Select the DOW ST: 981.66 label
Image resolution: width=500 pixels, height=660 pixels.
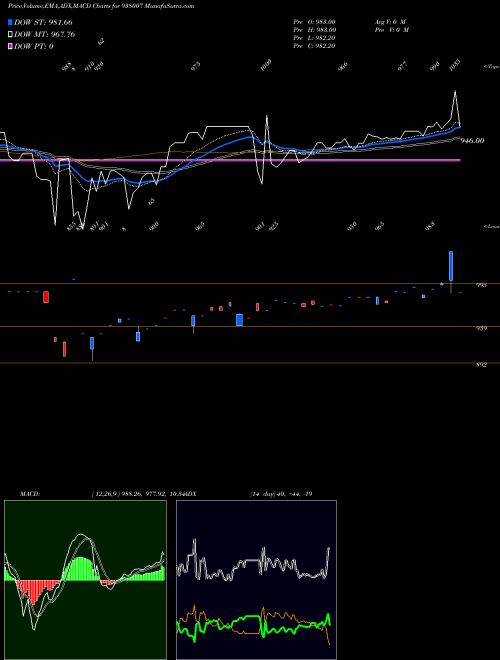pos(43,22)
